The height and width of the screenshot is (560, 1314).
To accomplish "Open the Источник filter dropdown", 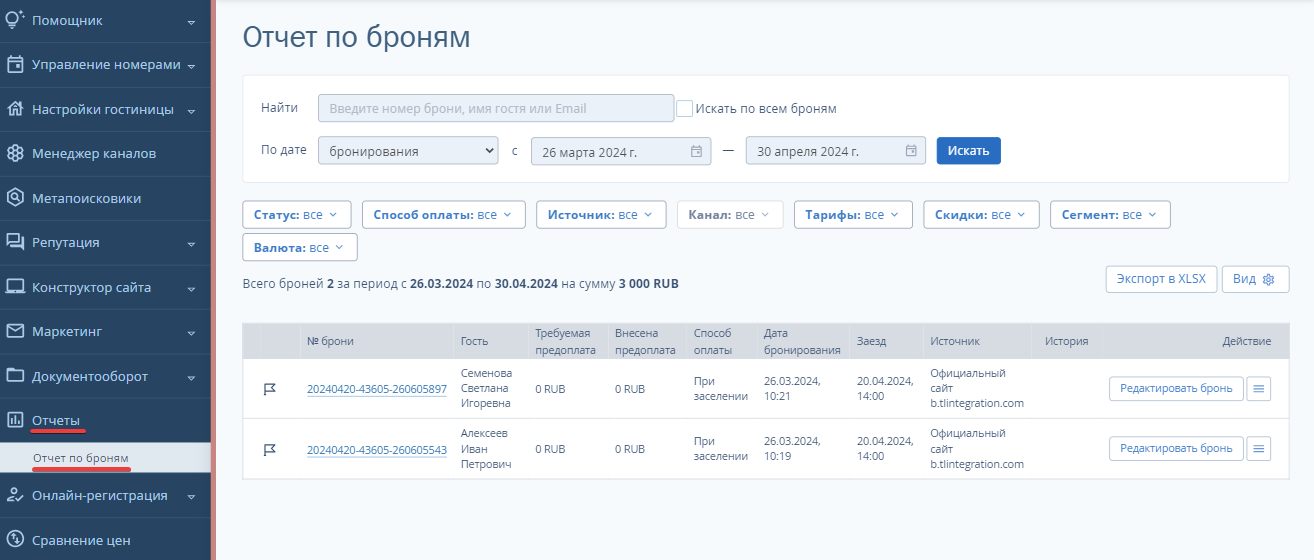I will point(600,215).
